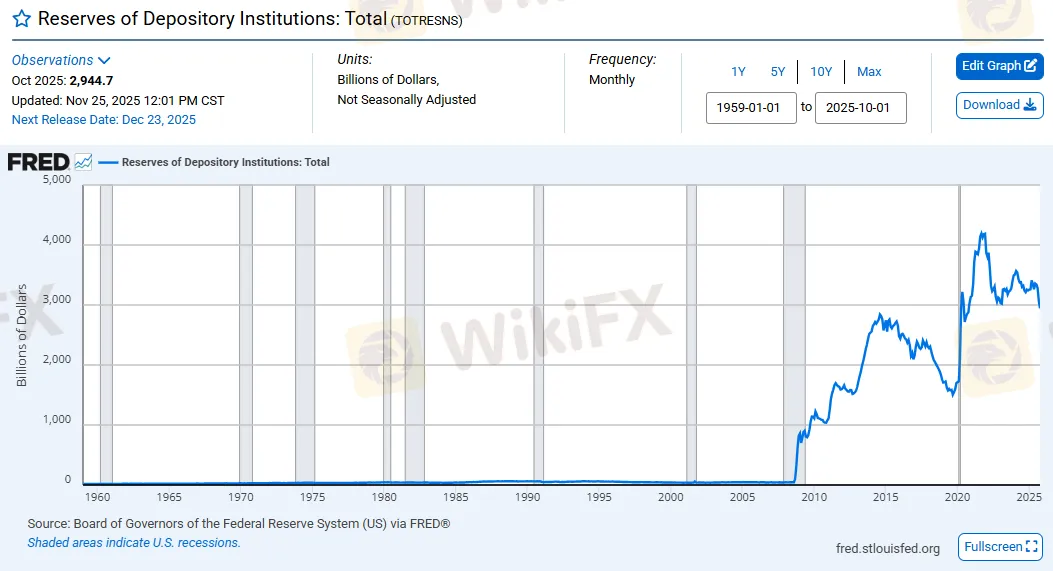The image size is (1053, 571).
Task: Click the 2008 recession shaded band
Action: coord(794,335)
